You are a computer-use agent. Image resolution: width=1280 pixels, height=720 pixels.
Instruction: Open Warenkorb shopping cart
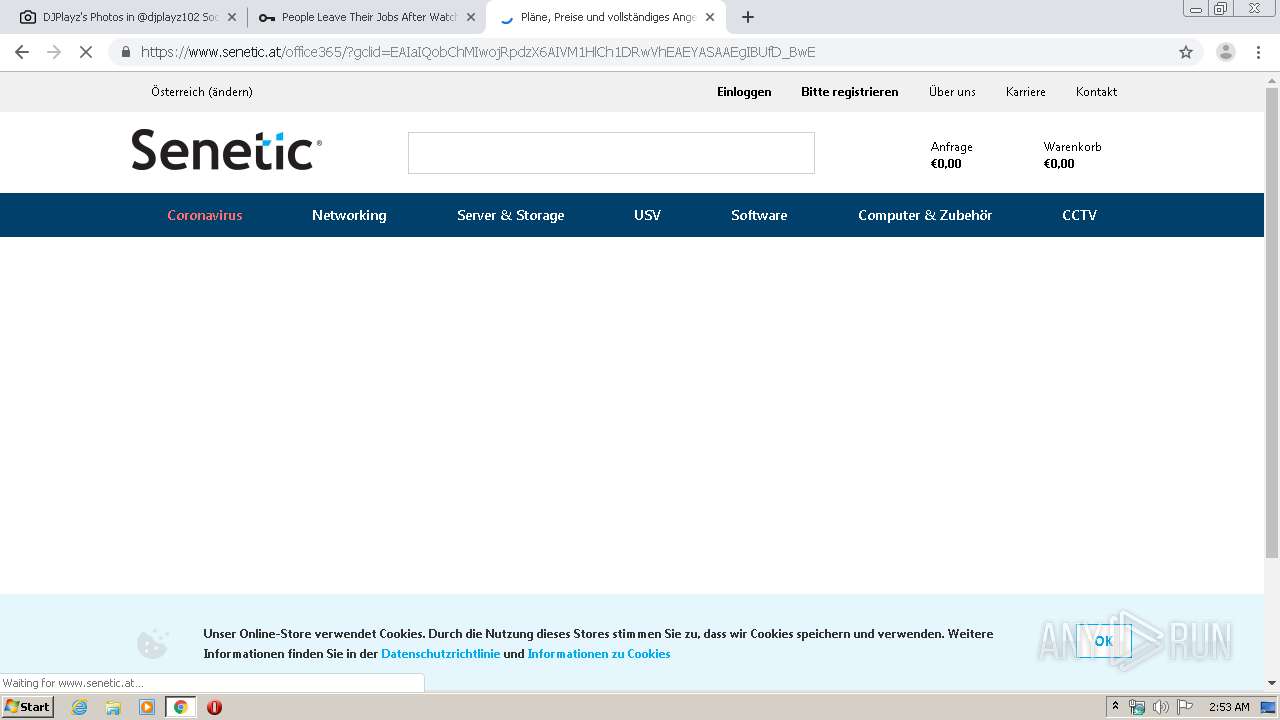(1072, 155)
